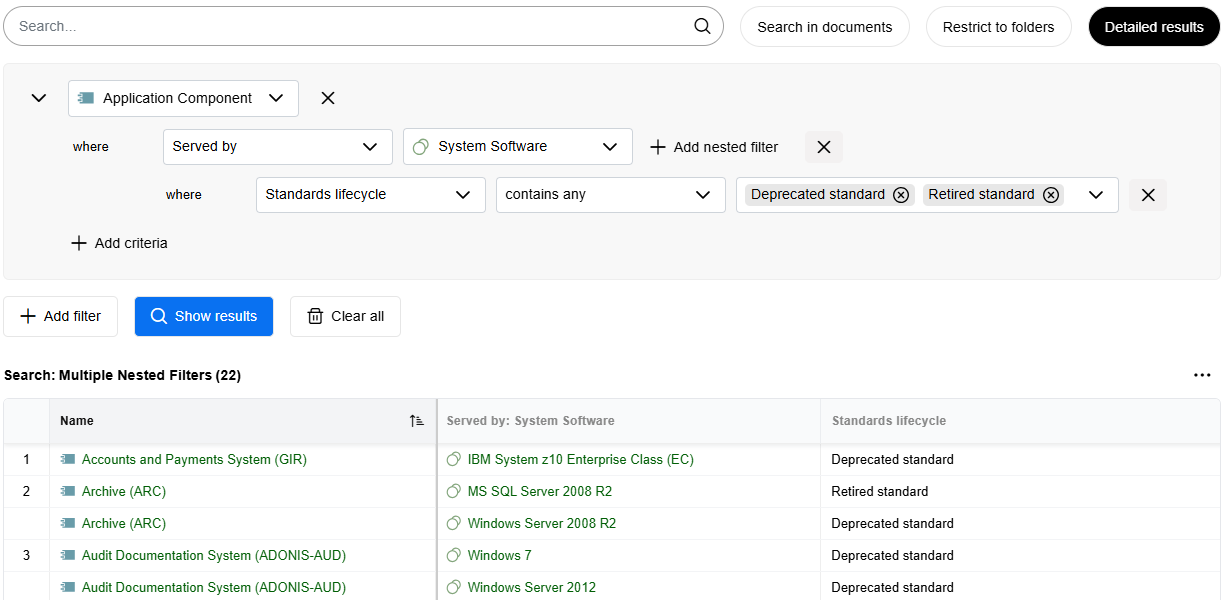Click inside the search input field
Viewport: 1224px width, 600px height.
tap(300, 26)
